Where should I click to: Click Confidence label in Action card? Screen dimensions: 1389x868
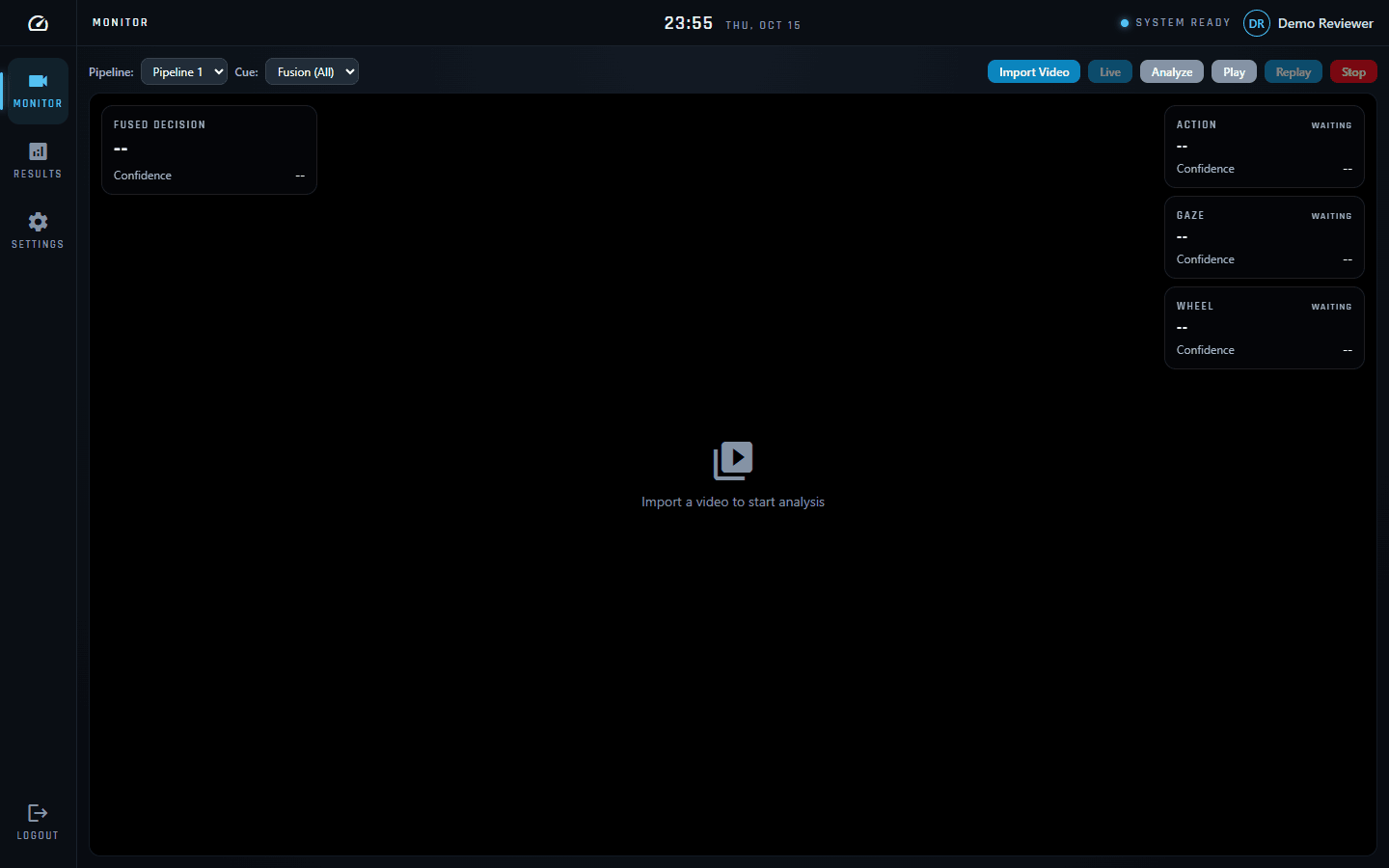click(1206, 169)
